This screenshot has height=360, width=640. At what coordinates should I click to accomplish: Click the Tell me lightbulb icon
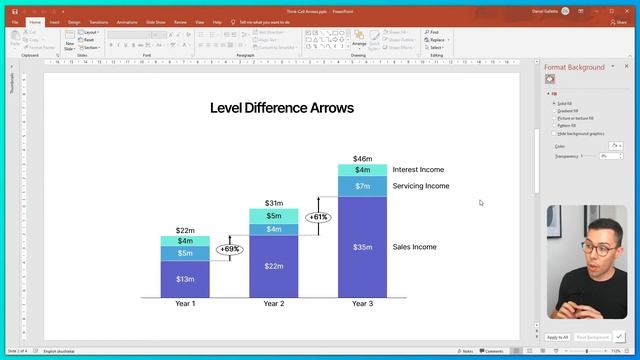[233, 22]
